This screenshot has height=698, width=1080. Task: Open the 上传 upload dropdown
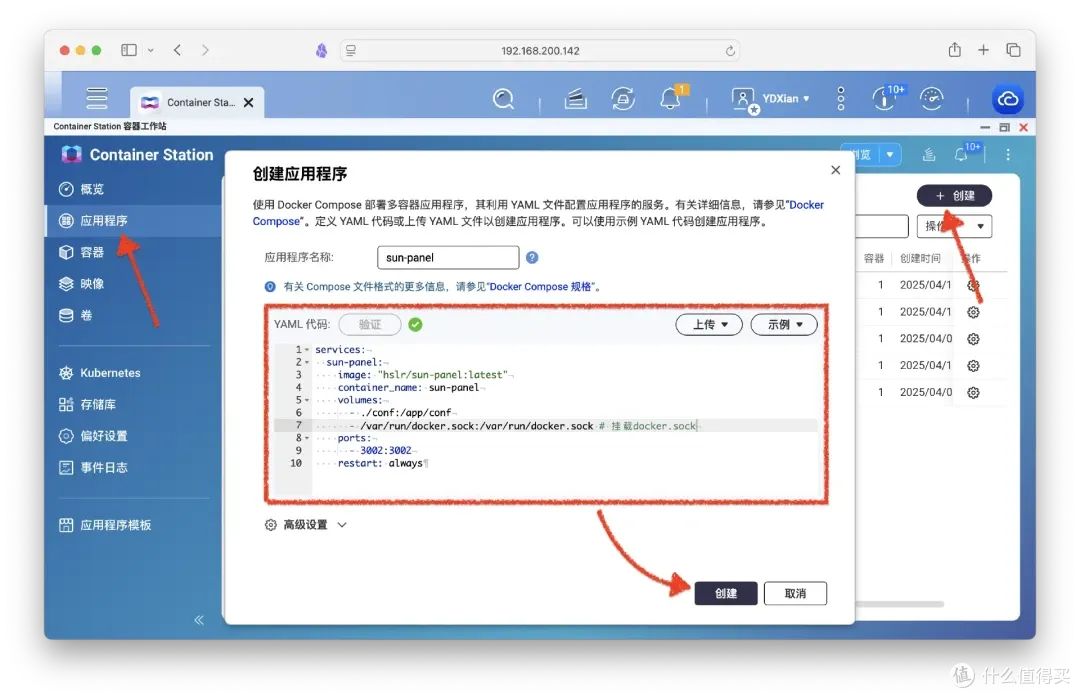709,325
